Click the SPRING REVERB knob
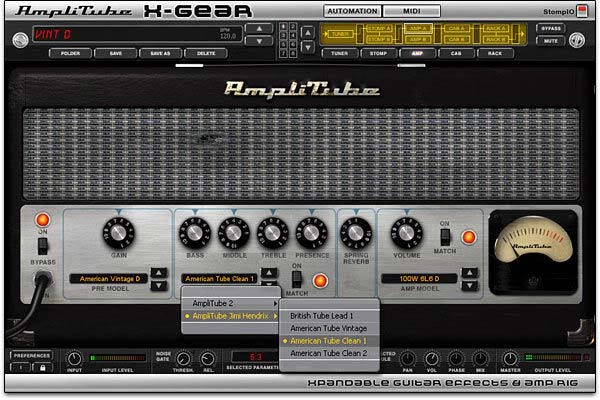The image size is (600, 400). [x=356, y=233]
